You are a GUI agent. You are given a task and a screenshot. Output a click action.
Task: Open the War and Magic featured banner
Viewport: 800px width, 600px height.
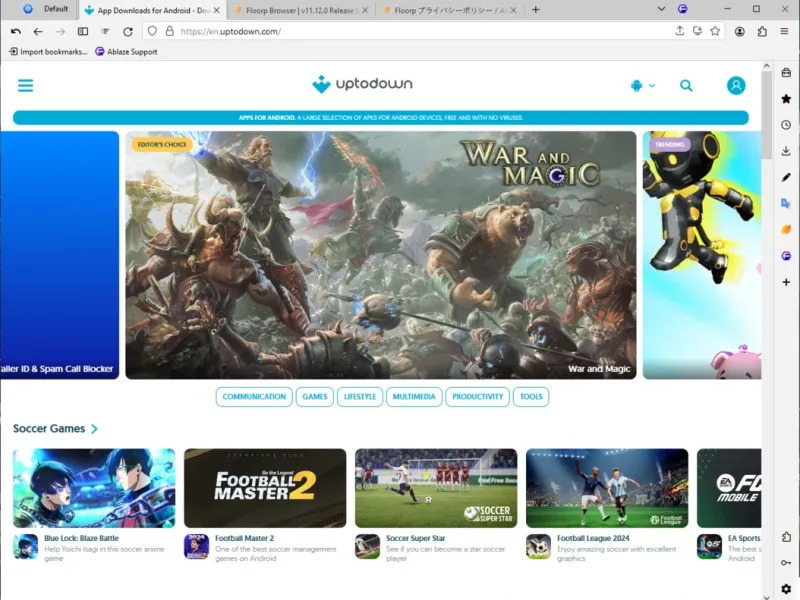(381, 255)
